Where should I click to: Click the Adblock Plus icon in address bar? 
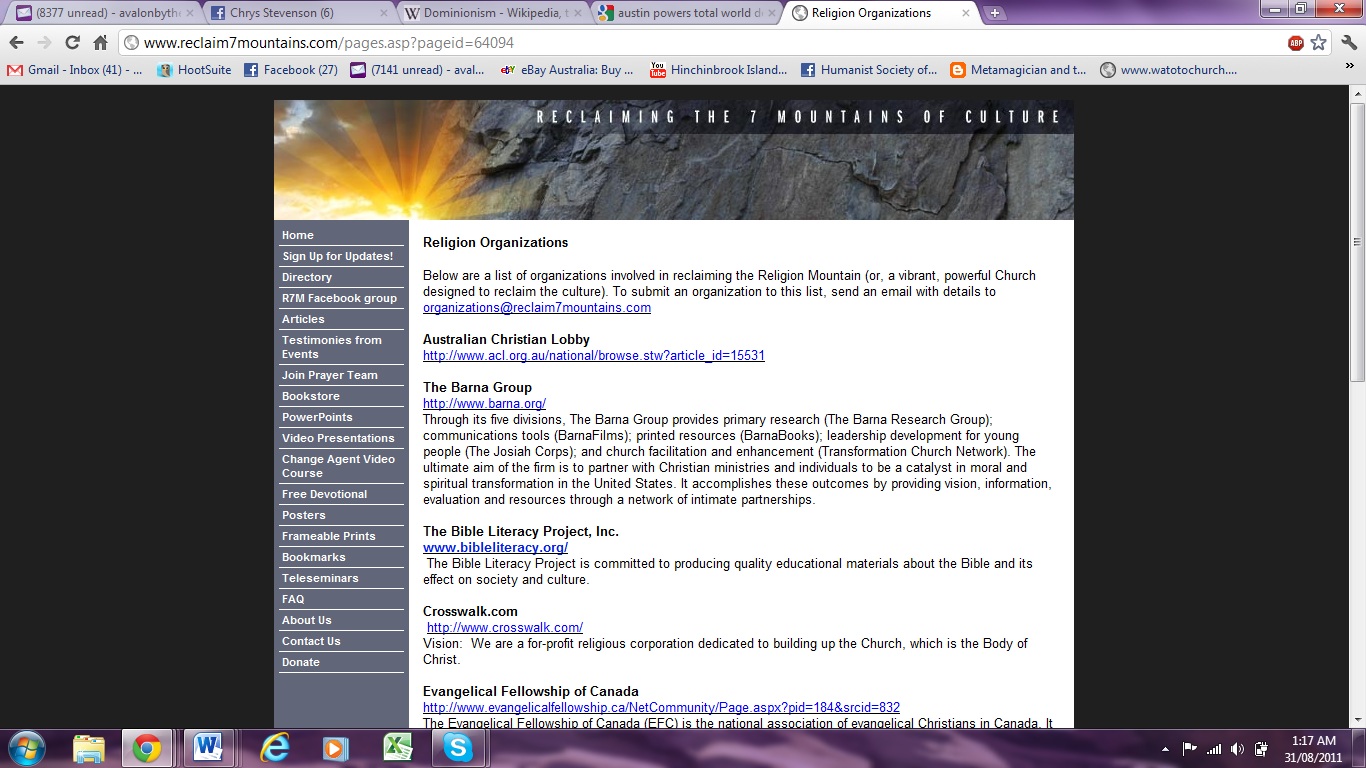point(1296,43)
